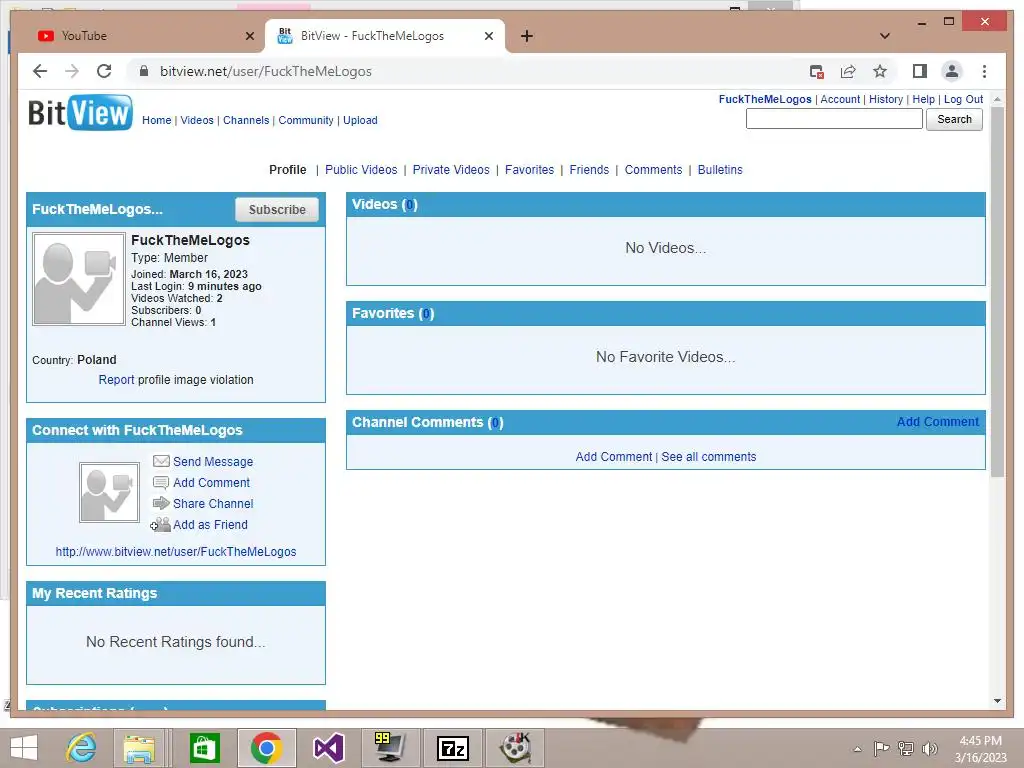The image size is (1024, 768).
Task: Click the Search button
Action: [x=954, y=120]
